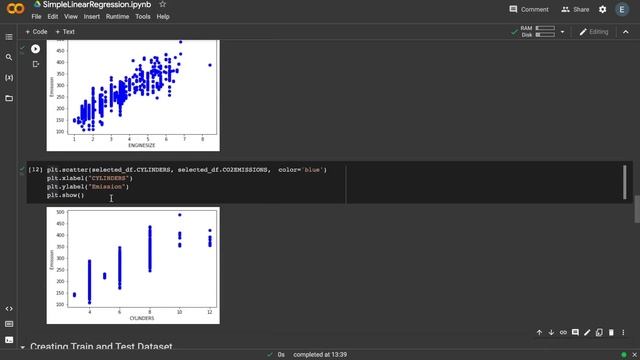This screenshot has height=360, width=640.
Task: Open notebook settings gear icon
Action: [x=602, y=9]
